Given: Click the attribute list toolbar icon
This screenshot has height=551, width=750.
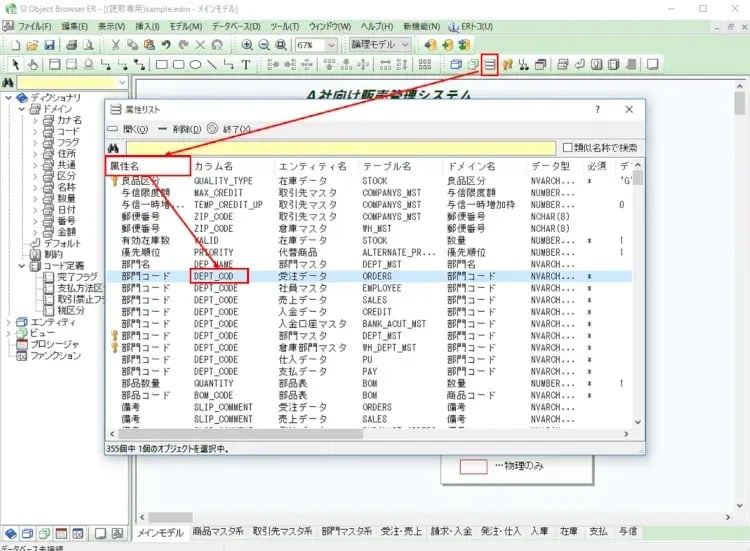Looking at the screenshot, I should pyautogui.click(x=489, y=65).
